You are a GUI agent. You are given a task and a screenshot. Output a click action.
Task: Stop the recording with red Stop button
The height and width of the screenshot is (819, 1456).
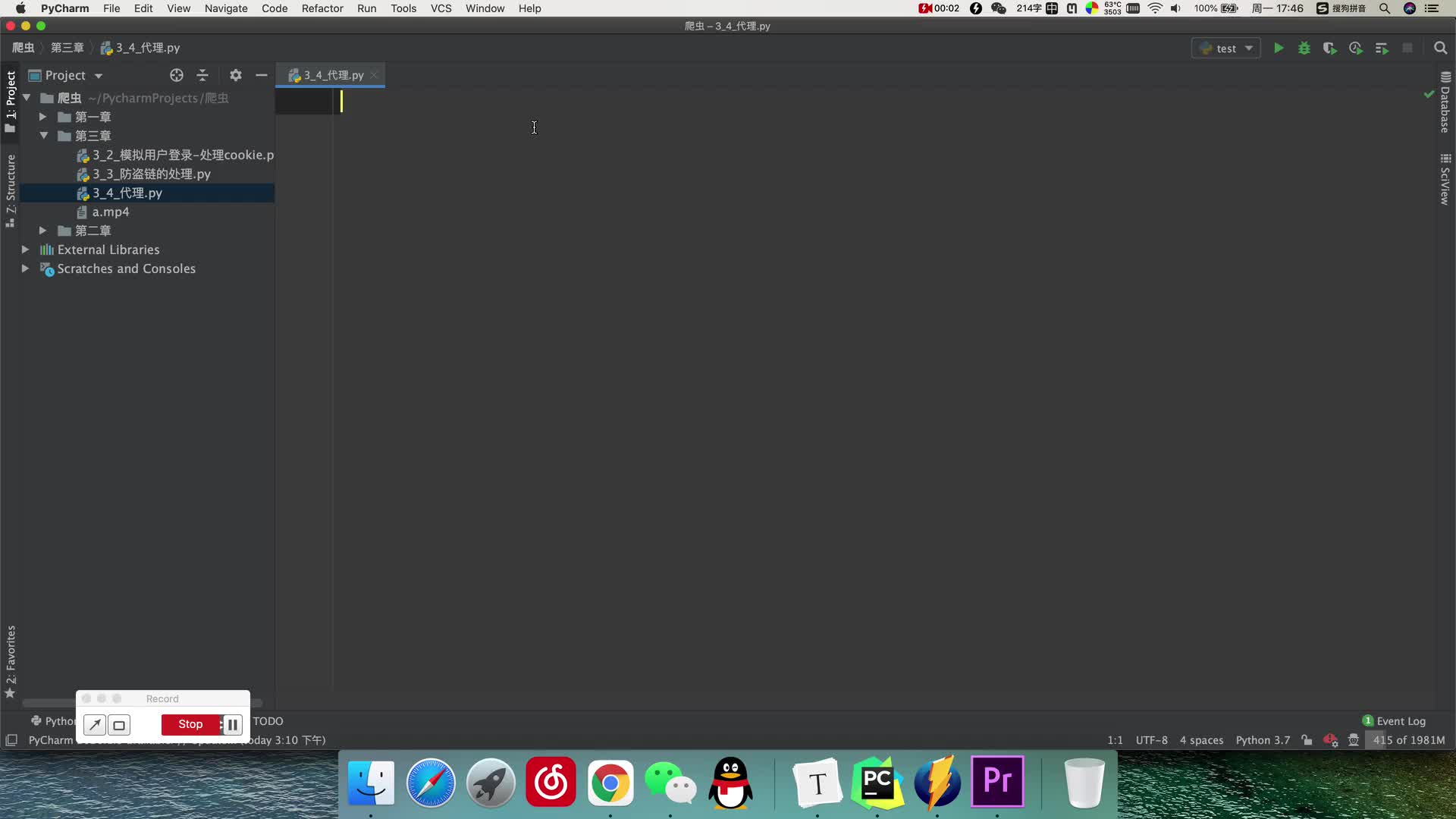point(190,725)
